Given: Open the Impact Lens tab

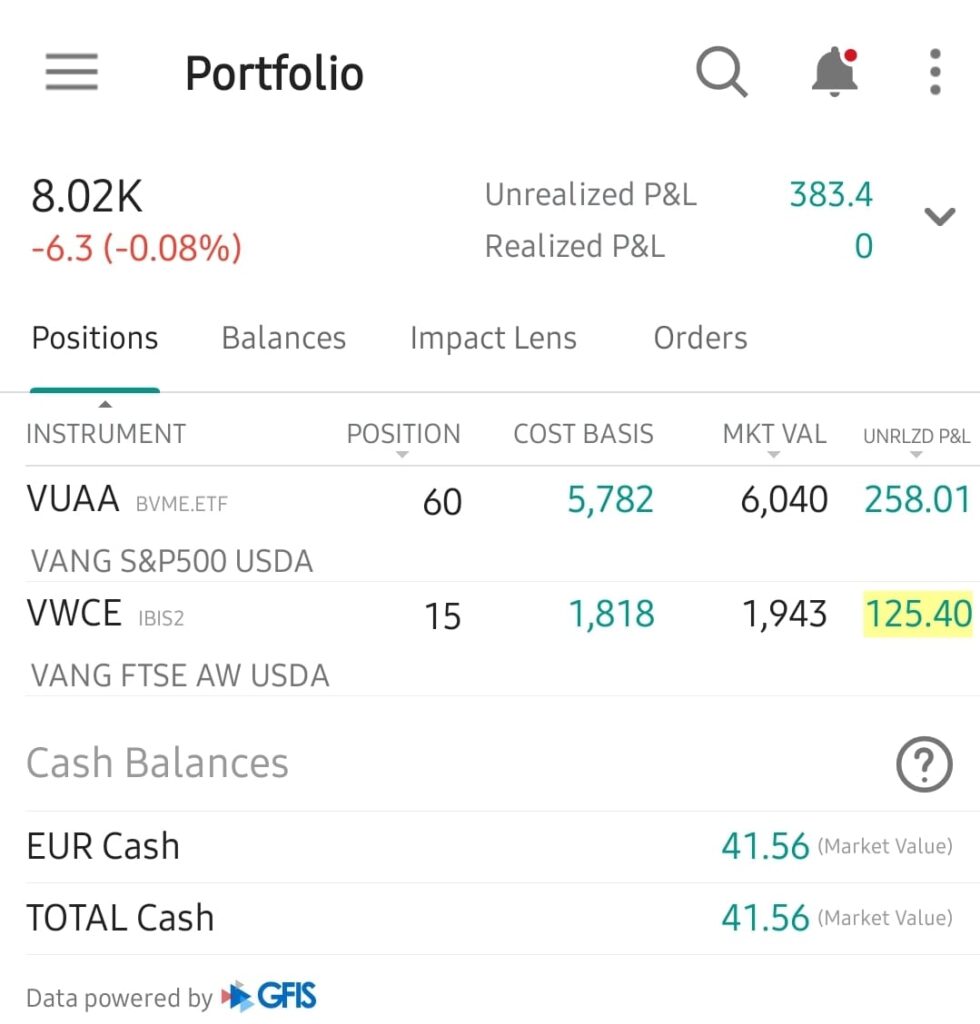Looking at the screenshot, I should [493, 338].
